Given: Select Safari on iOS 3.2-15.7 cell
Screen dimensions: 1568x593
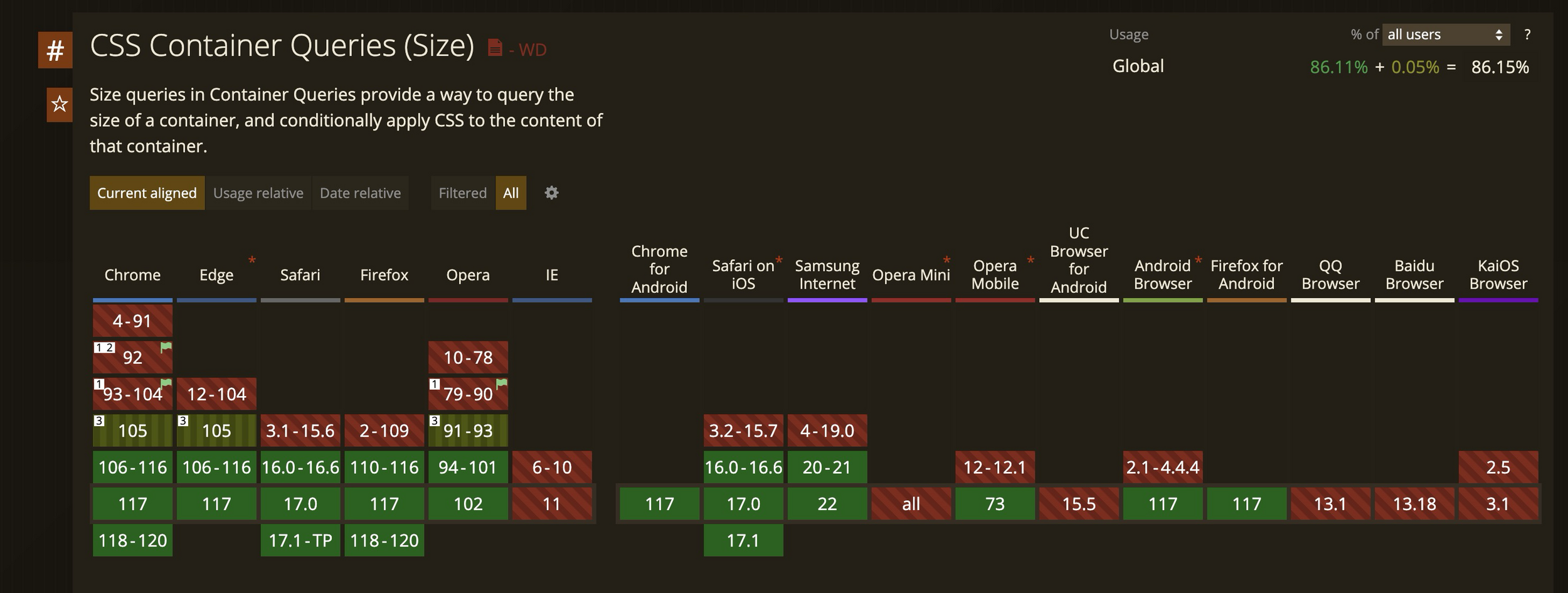Looking at the screenshot, I should (743, 430).
